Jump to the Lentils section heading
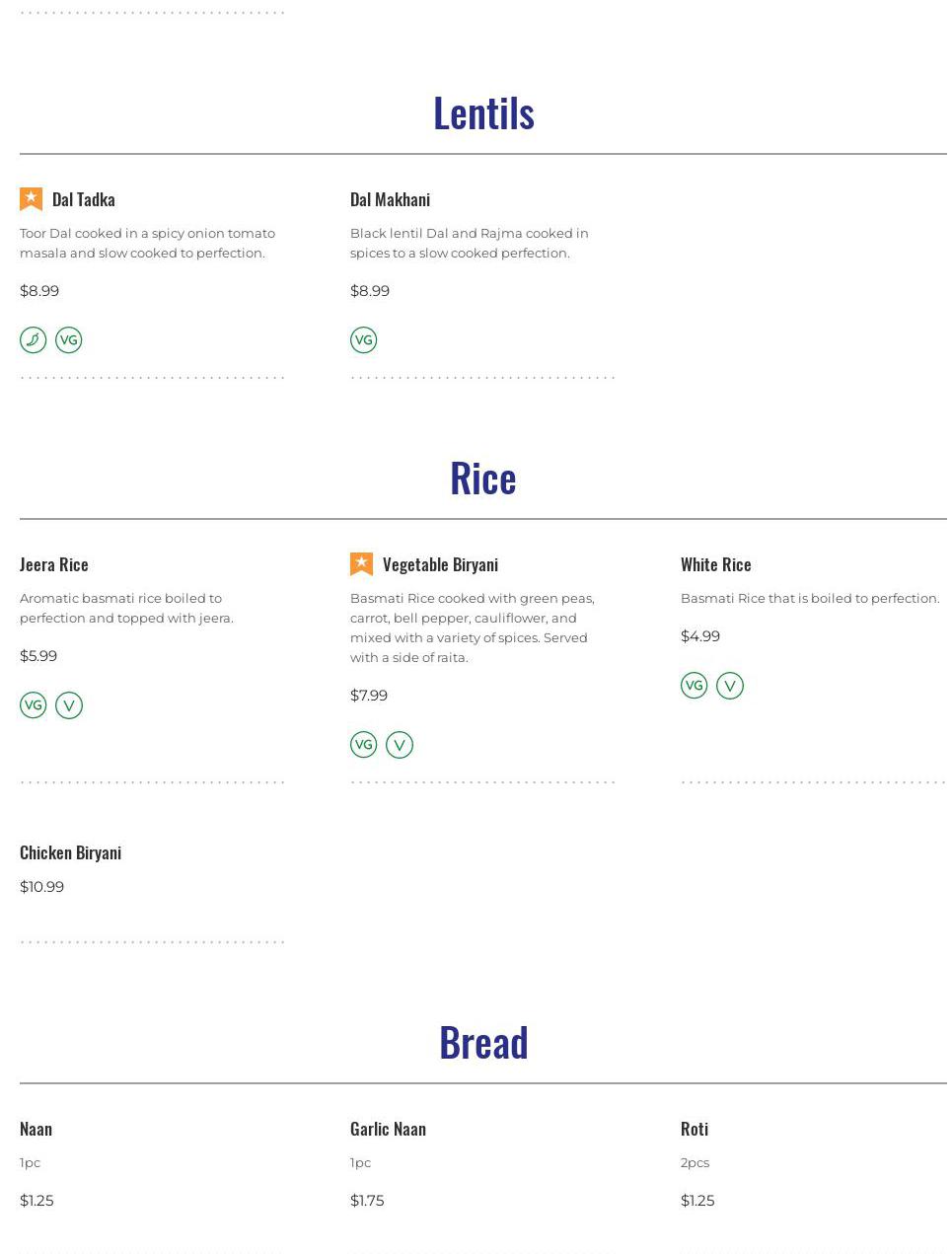Image resolution: width=952 pixels, height=1254 pixels. tap(483, 113)
